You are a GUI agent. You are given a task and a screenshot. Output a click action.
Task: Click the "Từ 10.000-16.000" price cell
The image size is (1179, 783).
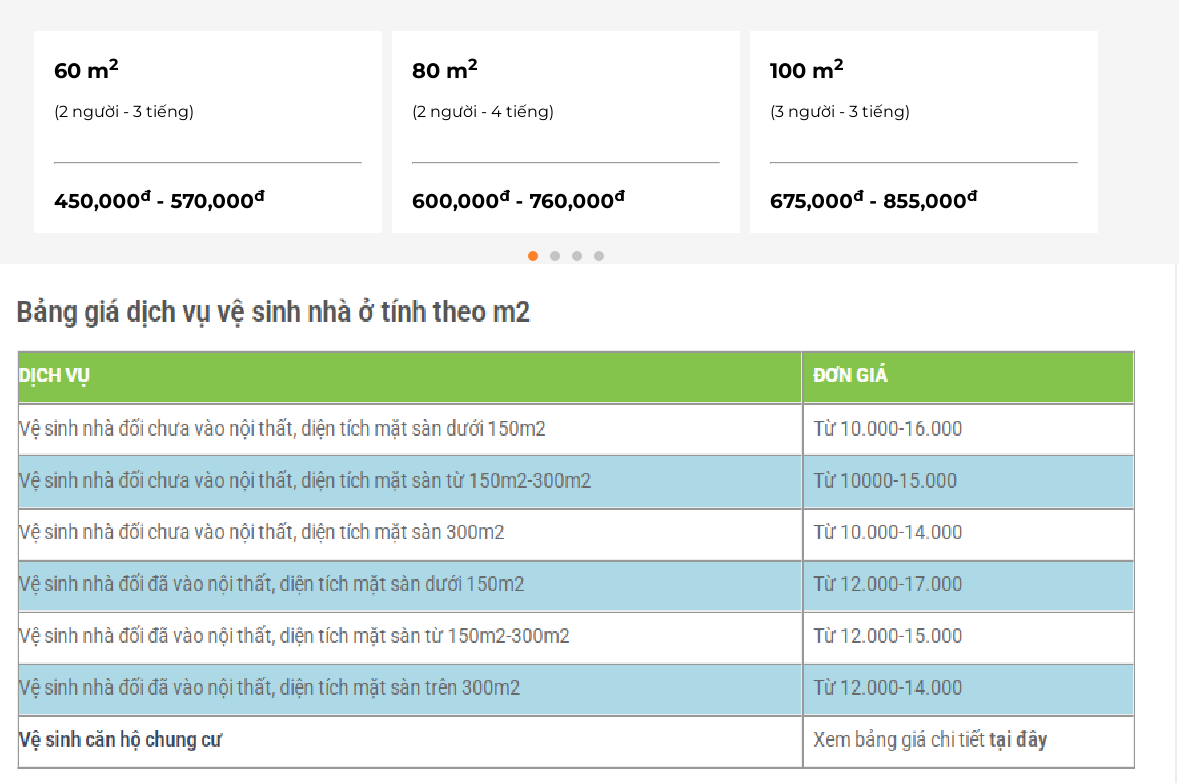tap(888, 429)
